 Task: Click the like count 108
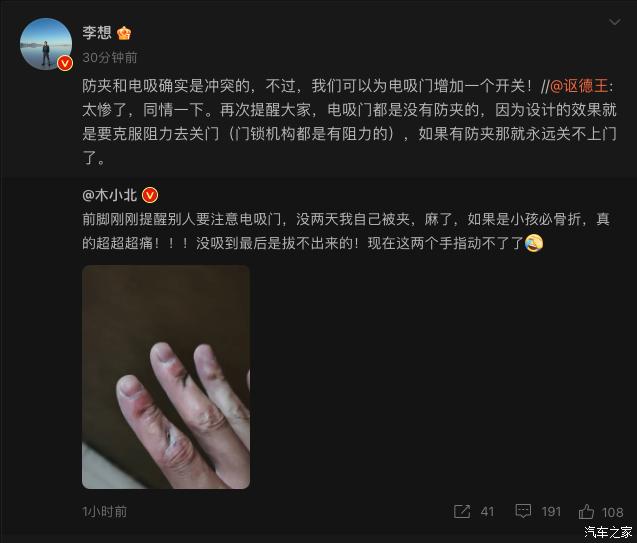pos(613,513)
